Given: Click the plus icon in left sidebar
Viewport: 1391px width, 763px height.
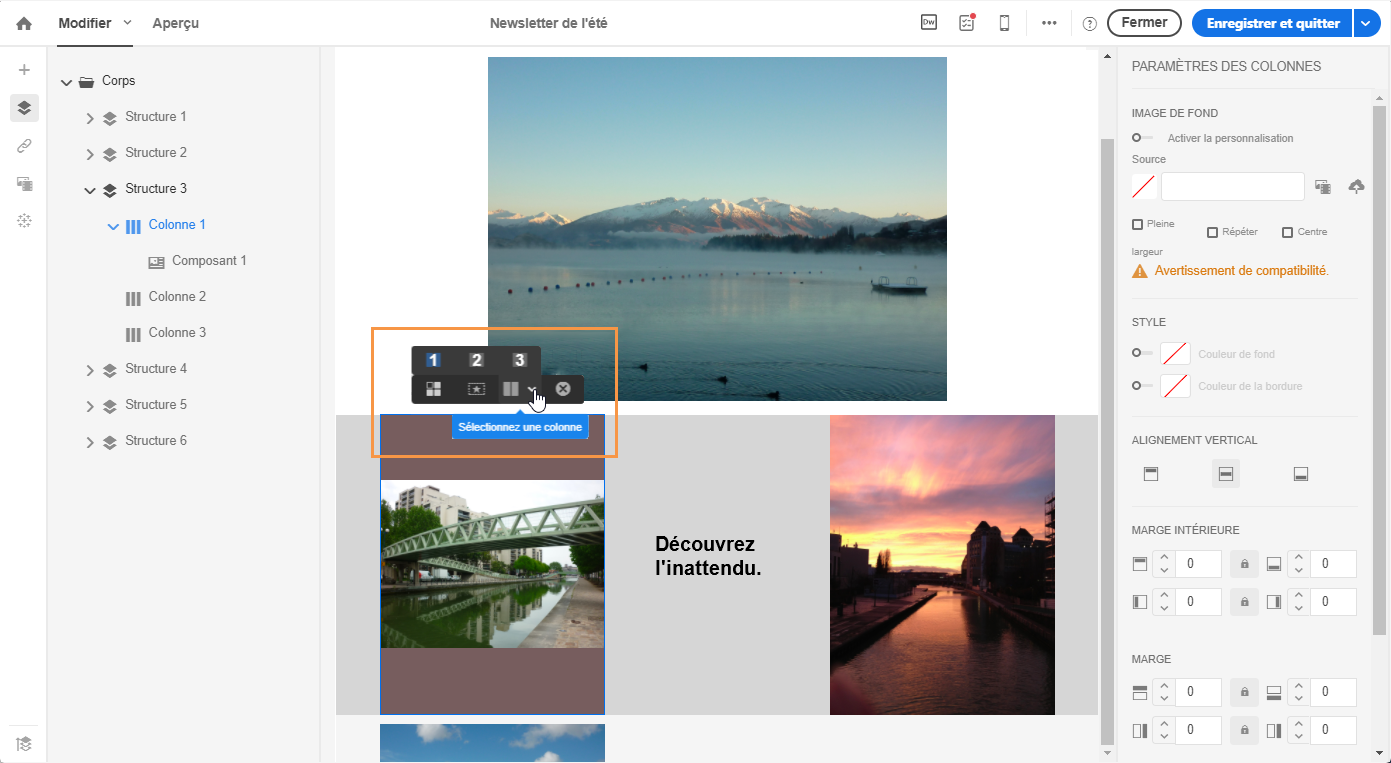Looking at the screenshot, I should coord(25,70).
